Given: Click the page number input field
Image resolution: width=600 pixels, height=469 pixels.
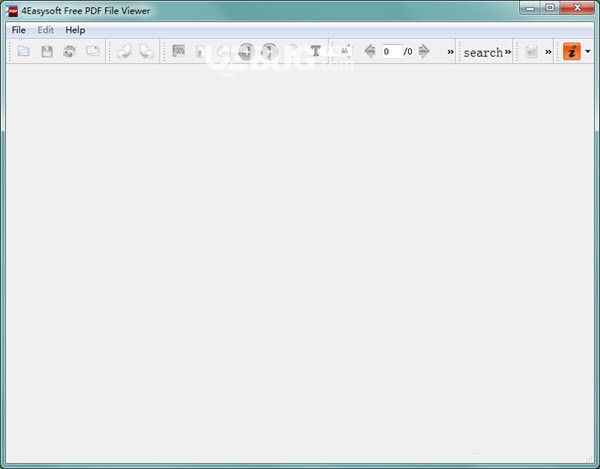Looking at the screenshot, I should point(392,51).
